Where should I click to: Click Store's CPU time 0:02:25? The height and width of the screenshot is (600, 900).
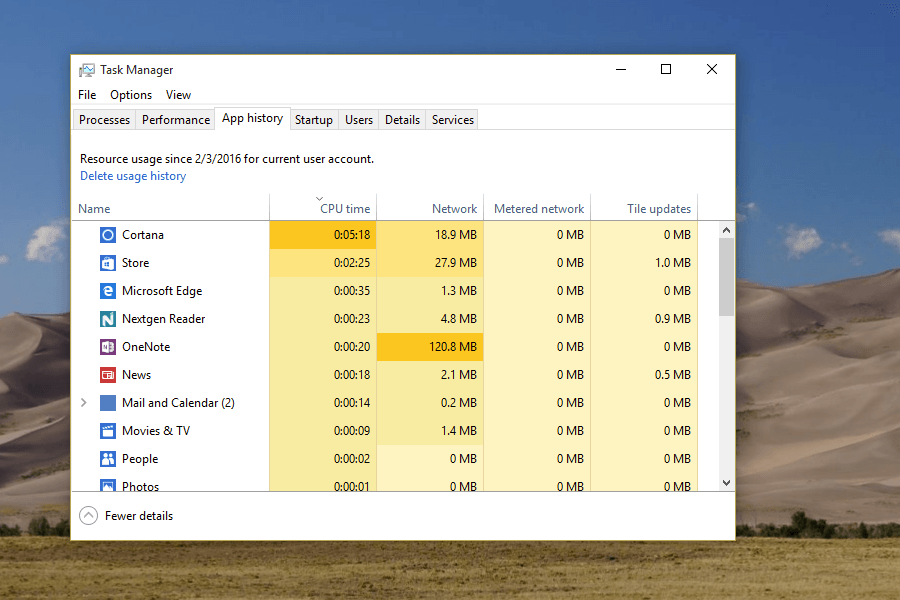(x=352, y=263)
